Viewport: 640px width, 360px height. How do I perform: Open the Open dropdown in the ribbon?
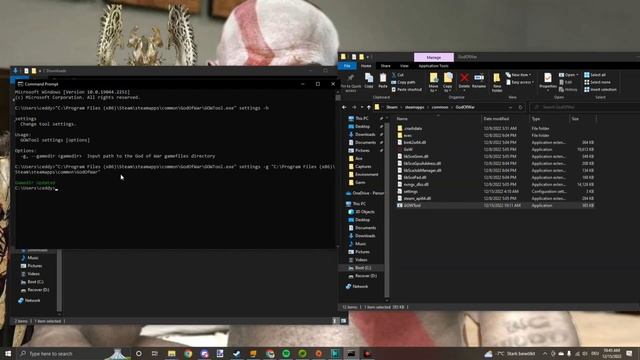569,75
